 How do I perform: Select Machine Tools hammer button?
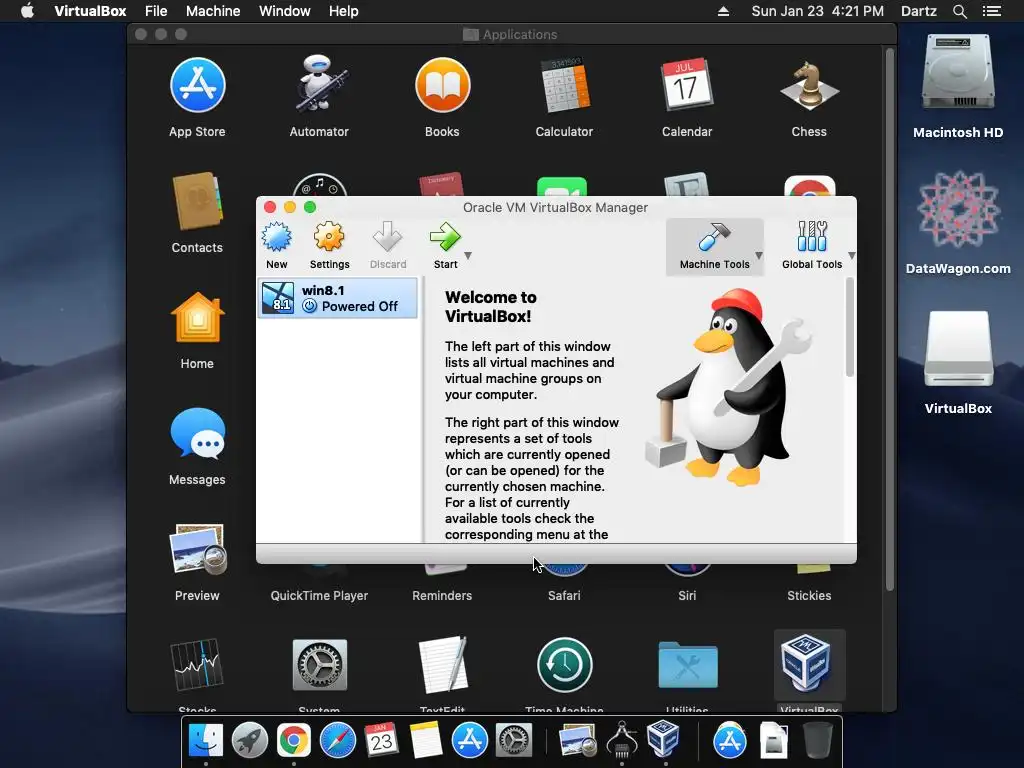point(714,246)
